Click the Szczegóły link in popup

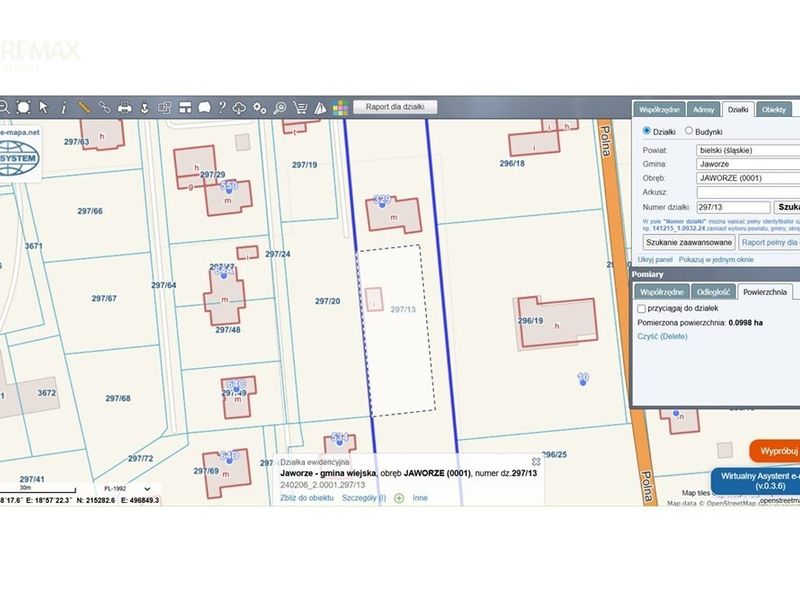pos(364,497)
